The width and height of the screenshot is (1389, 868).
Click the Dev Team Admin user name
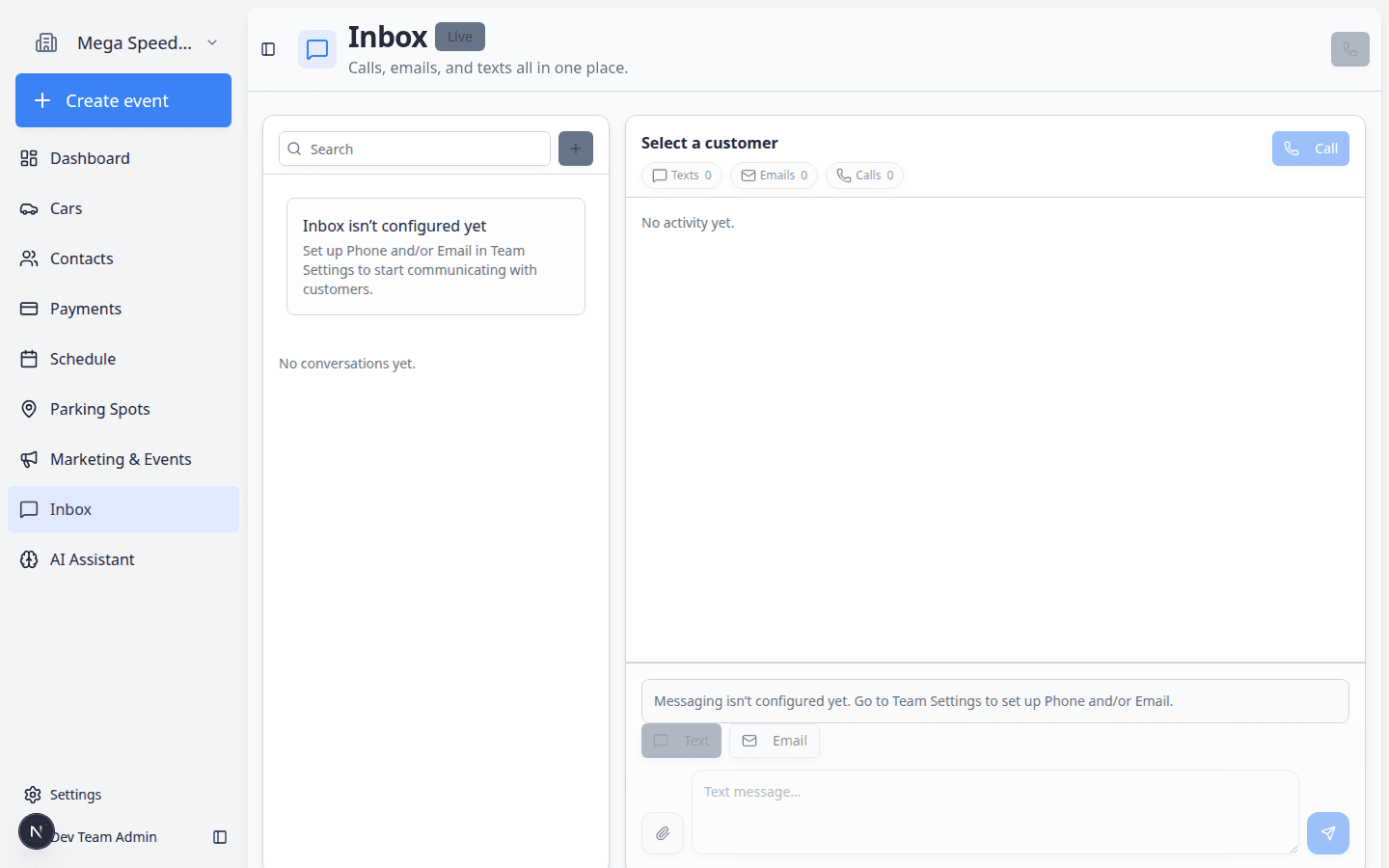click(104, 837)
